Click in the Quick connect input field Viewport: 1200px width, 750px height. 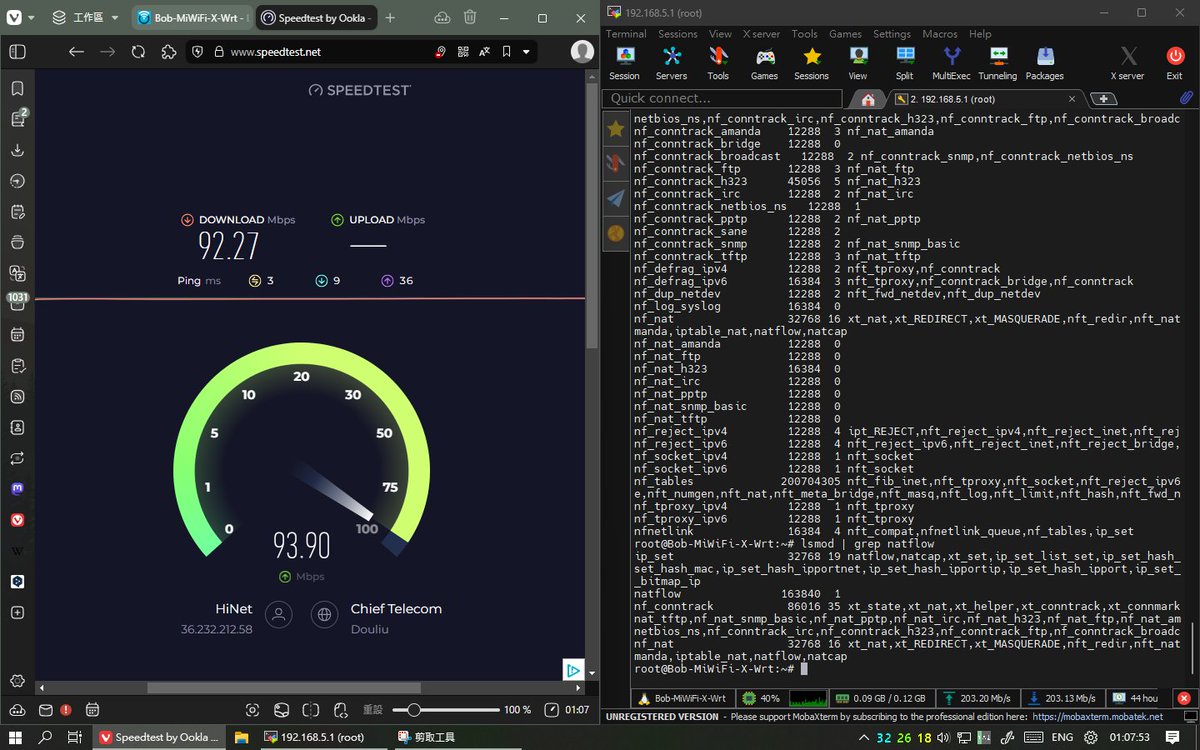click(x=723, y=98)
